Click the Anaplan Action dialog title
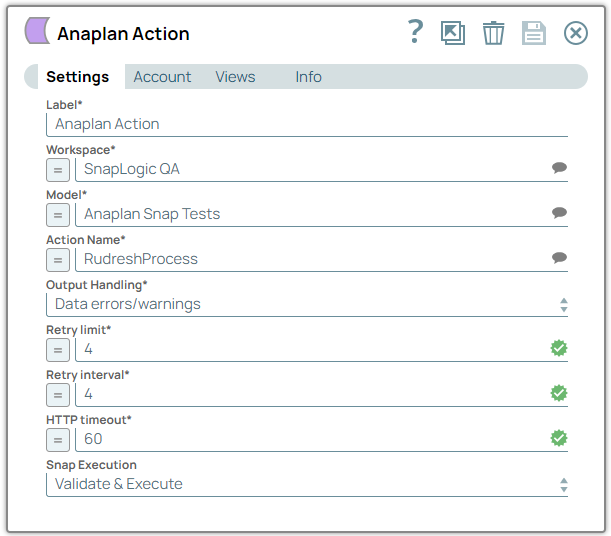The width and height of the screenshot is (611, 536). (x=123, y=34)
